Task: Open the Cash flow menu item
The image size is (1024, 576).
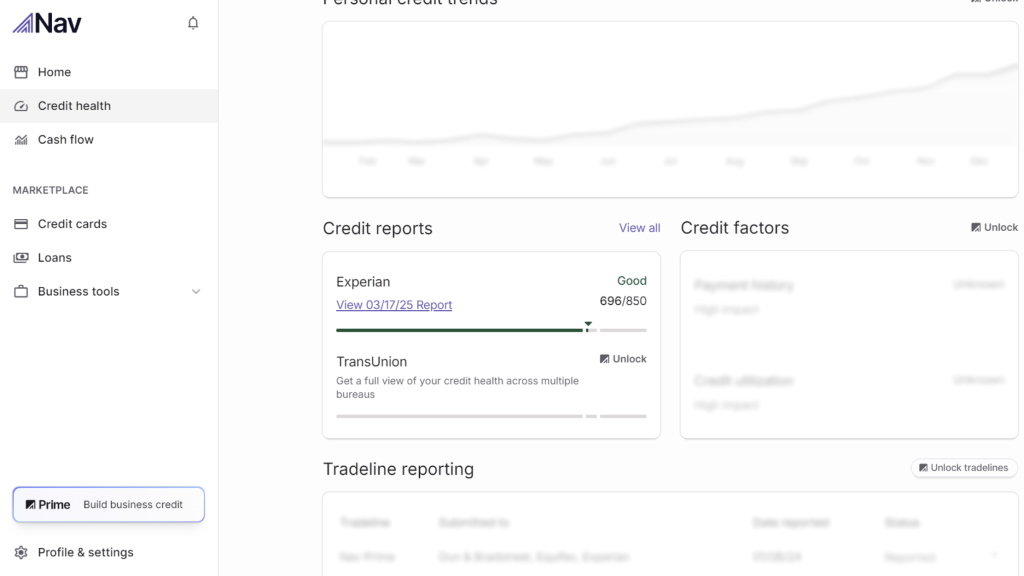Action: [66, 140]
